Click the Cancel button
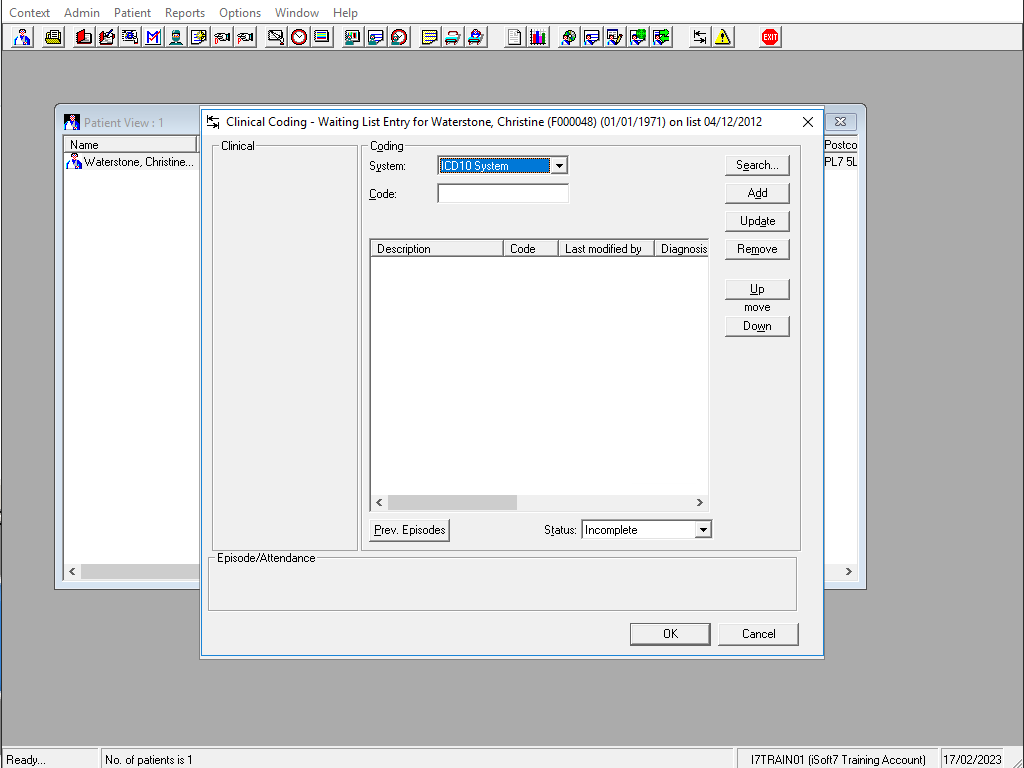 758,634
